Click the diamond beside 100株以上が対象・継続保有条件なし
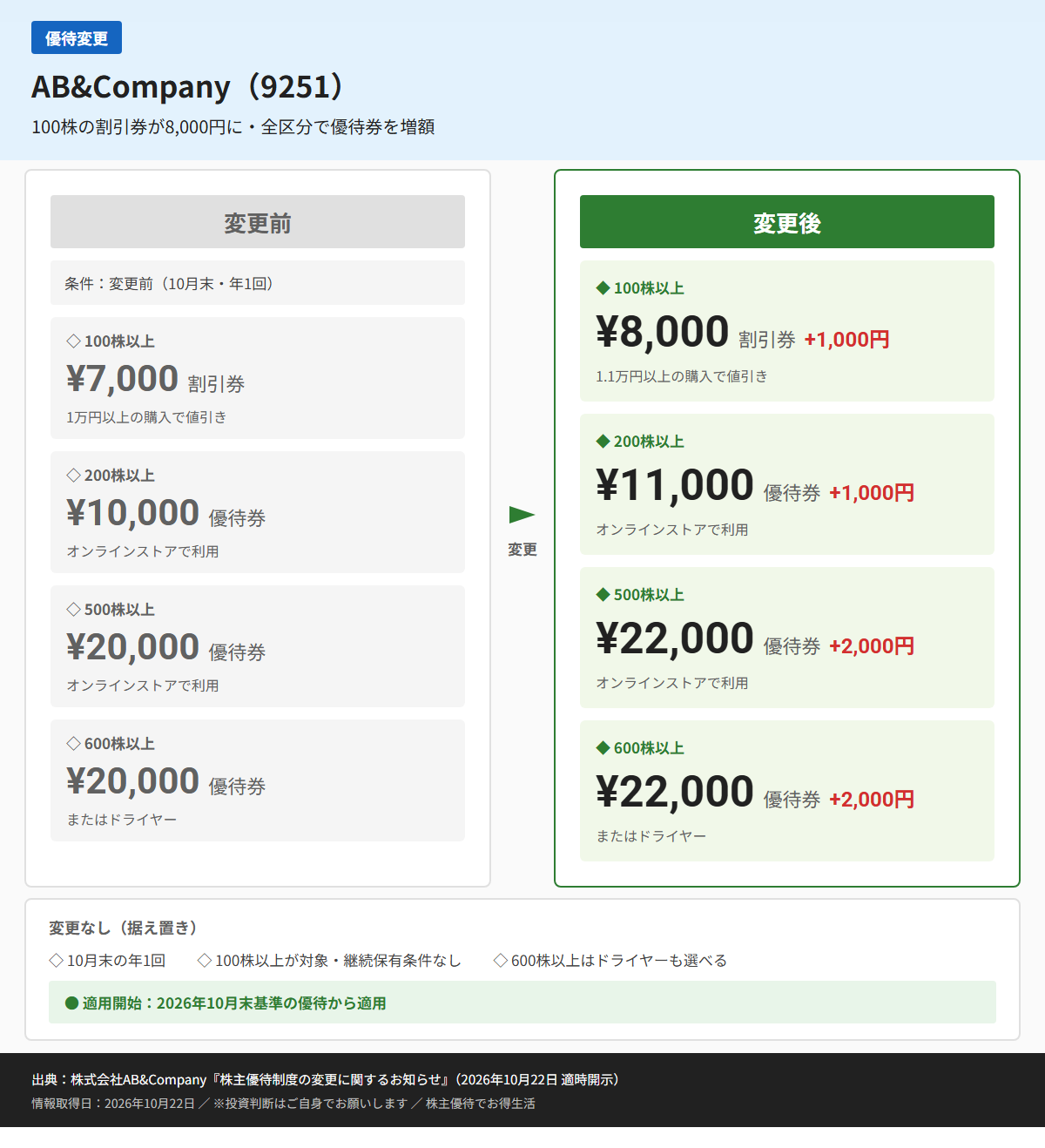The width and height of the screenshot is (1045, 1148). (x=205, y=961)
